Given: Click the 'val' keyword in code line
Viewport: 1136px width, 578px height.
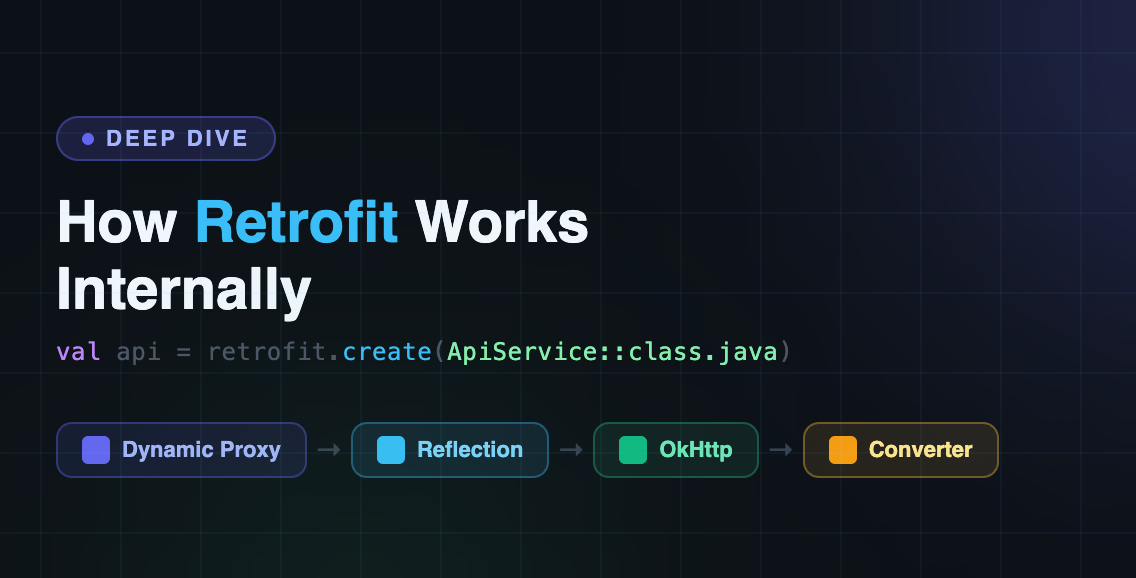Looking at the screenshot, I should tap(78, 352).
